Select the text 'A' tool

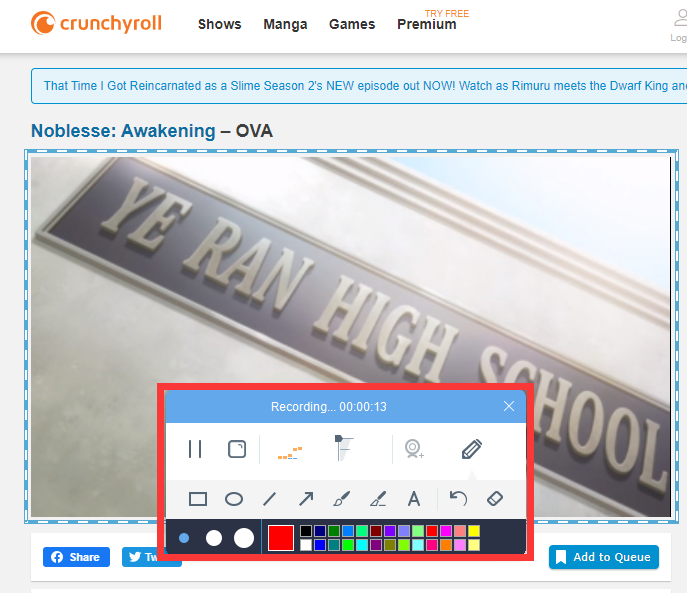click(414, 499)
